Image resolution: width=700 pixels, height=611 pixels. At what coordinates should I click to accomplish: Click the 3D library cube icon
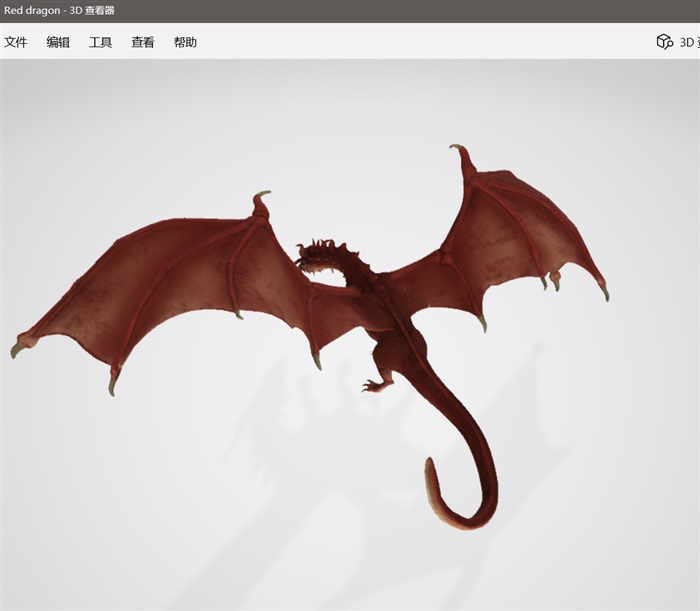664,42
